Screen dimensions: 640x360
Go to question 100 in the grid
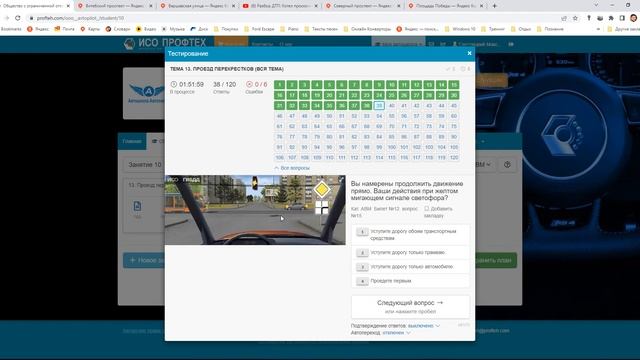pos(391,147)
